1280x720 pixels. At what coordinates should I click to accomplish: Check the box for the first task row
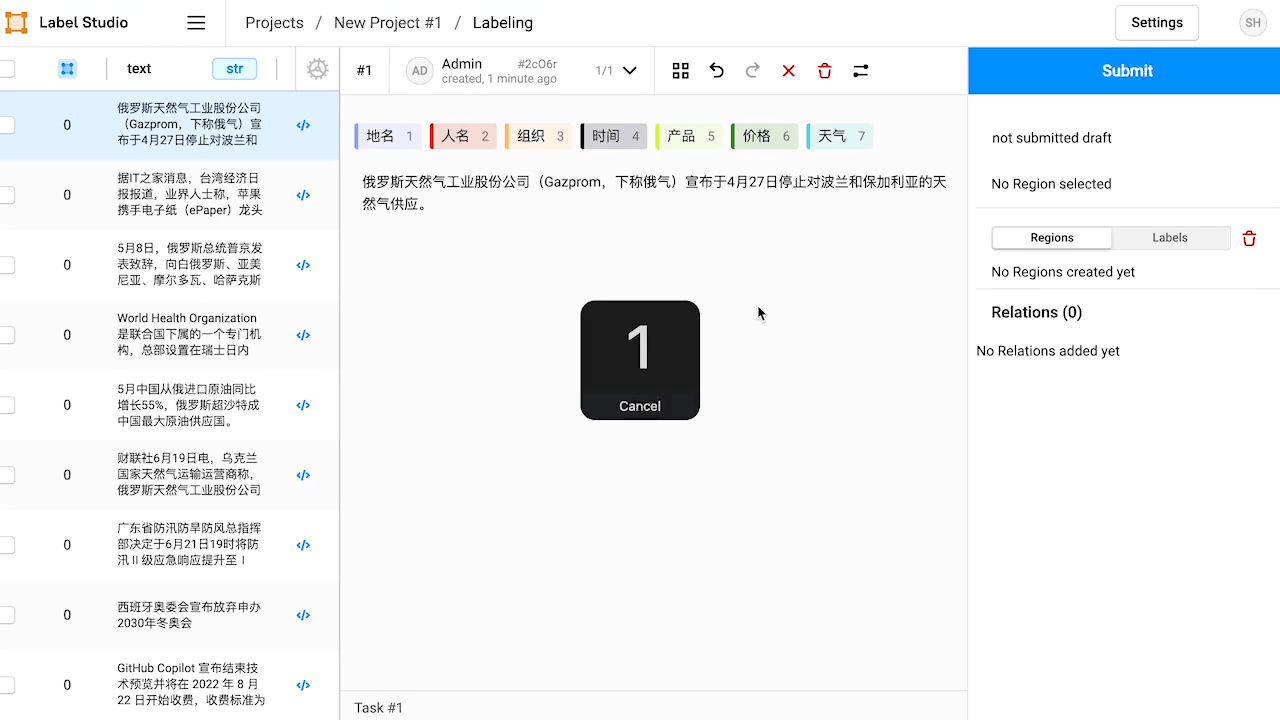[6, 125]
